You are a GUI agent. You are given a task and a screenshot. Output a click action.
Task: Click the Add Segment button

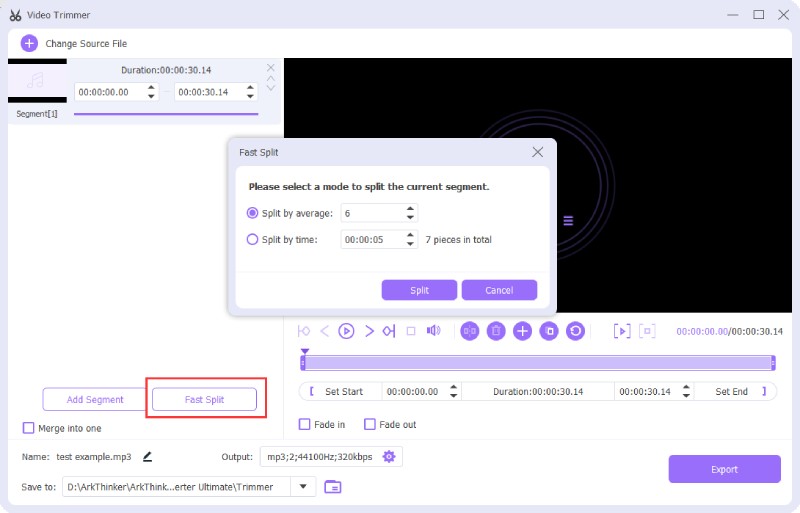95,399
